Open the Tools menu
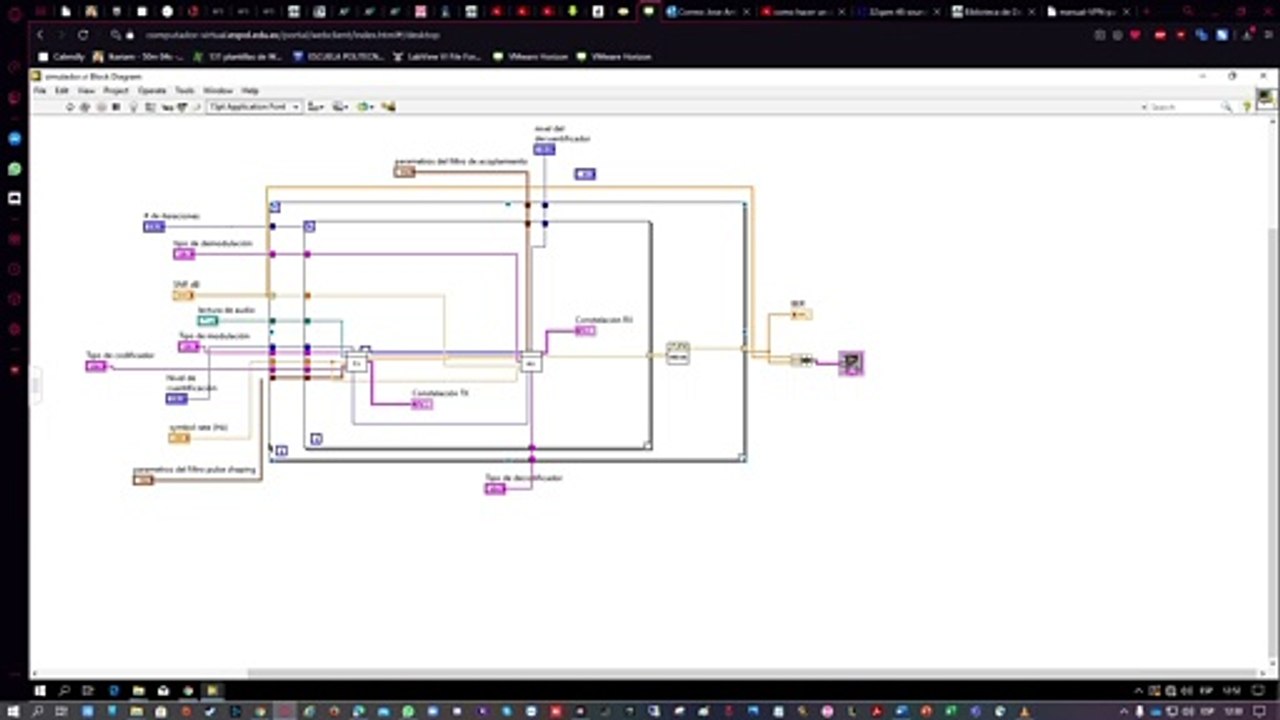This screenshot has height=720, width=1280. coord(185,91)
